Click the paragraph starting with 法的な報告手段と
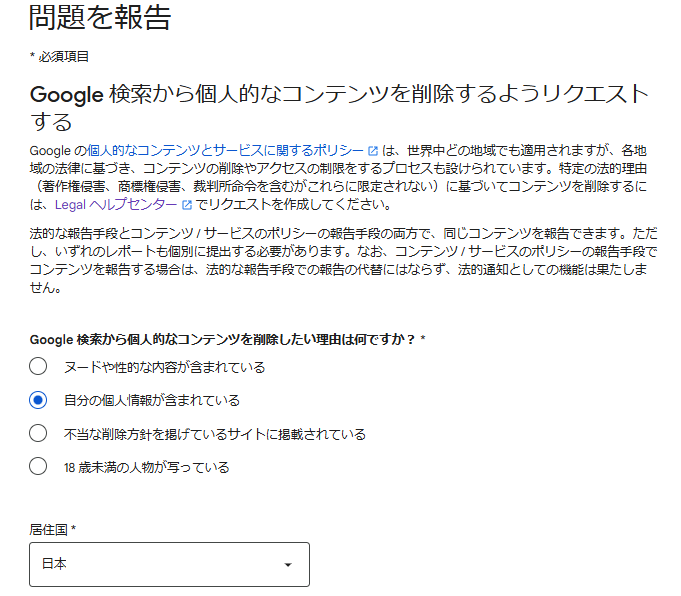 pos(339,260)
